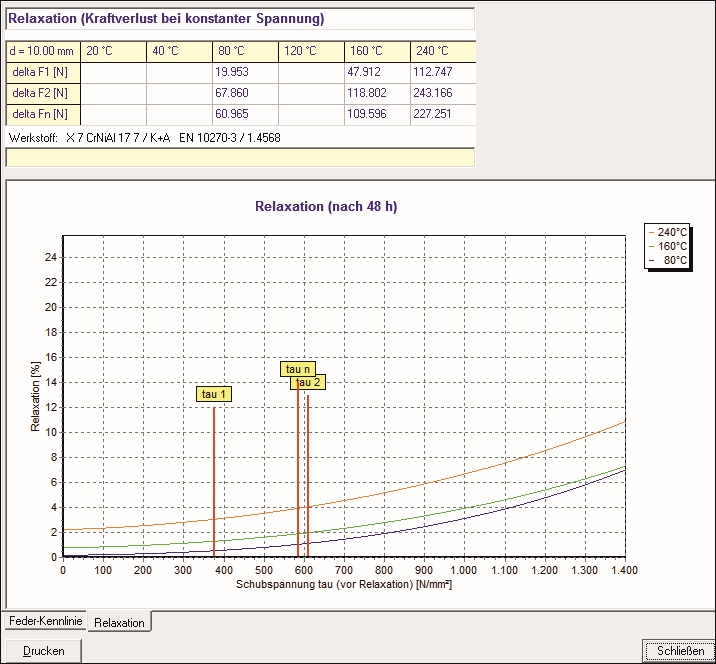Select the Relaxation tab

click(x=118, y=622)
